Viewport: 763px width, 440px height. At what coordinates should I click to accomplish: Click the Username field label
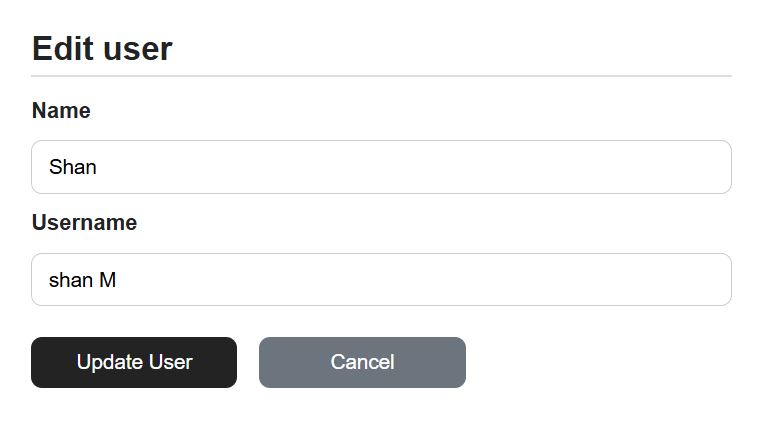(x=84, y=223)
